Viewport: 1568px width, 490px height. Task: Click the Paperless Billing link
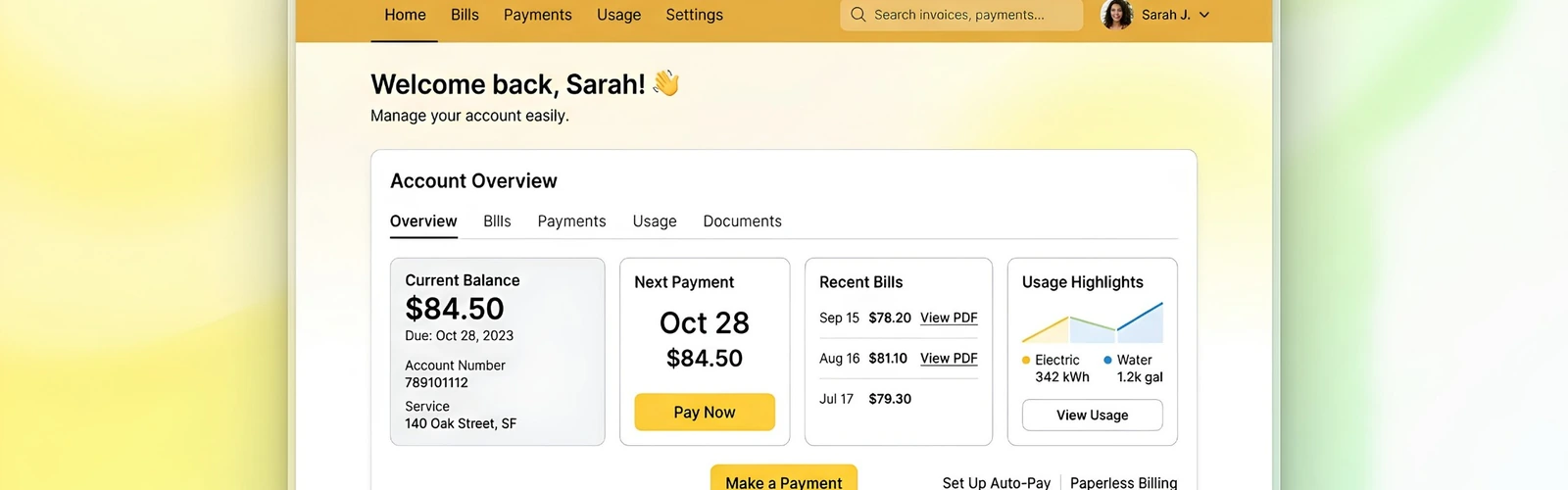click(x=1123, y=483)
